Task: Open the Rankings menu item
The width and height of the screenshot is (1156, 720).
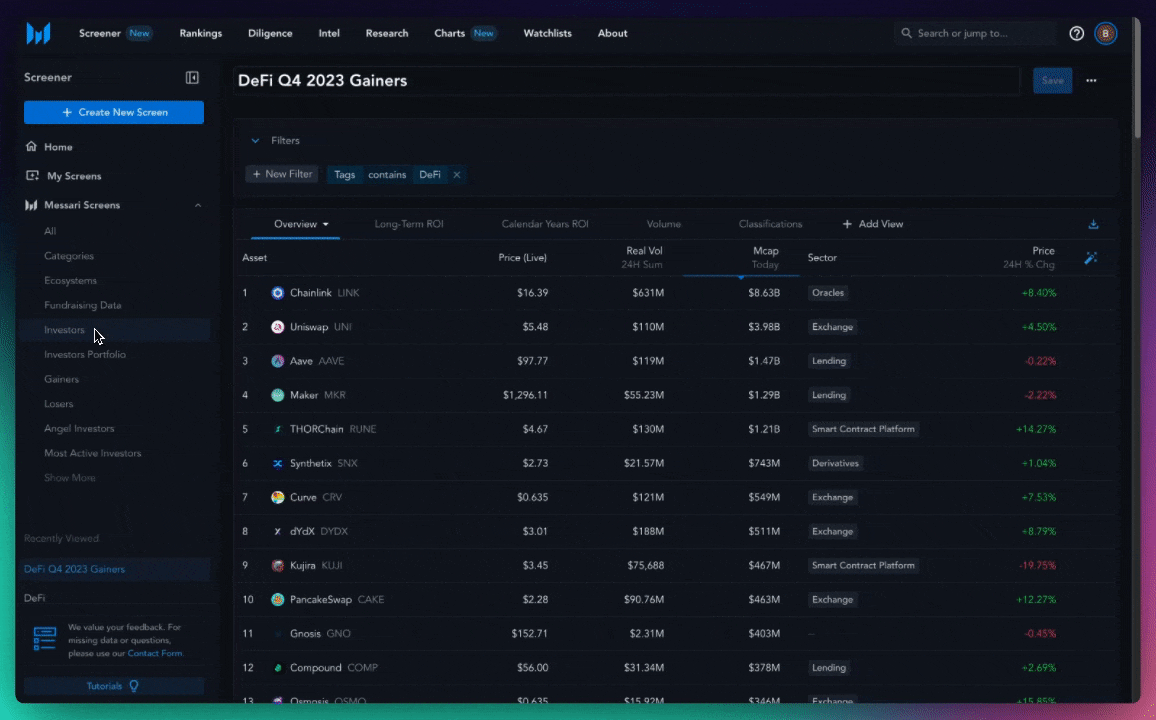Action: [x=201, y=33]
